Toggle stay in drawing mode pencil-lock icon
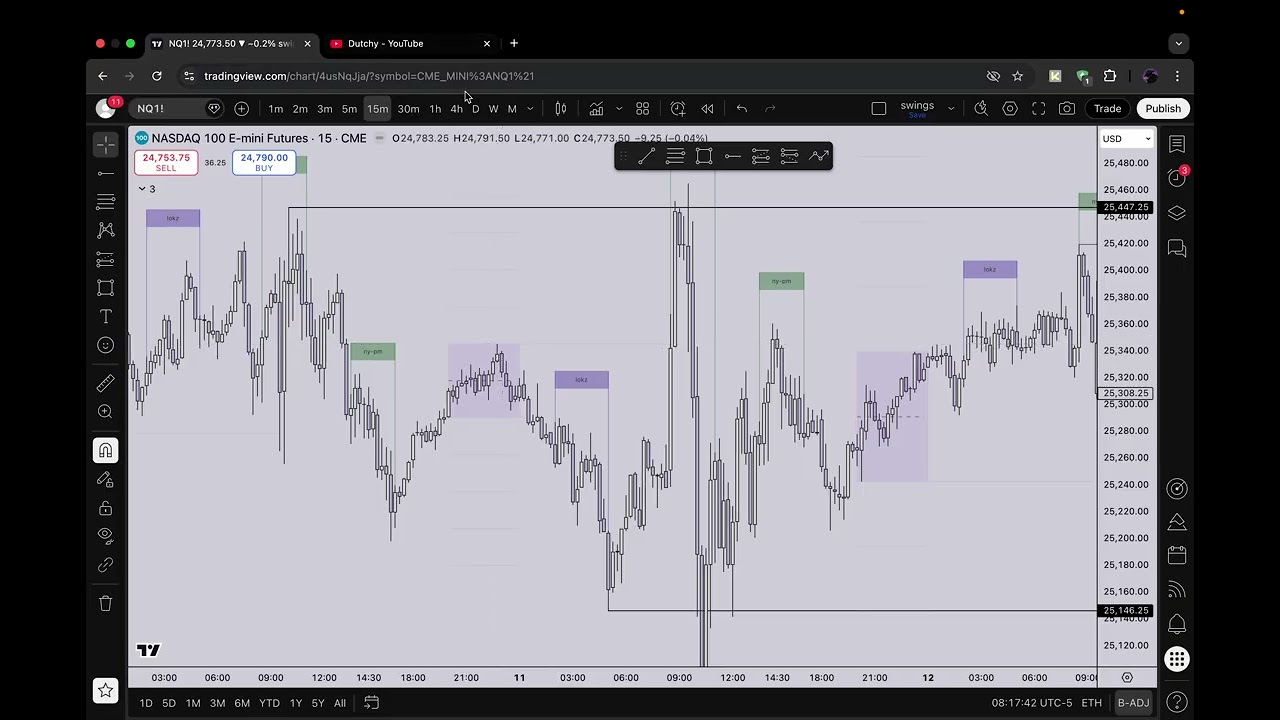The width and height of the screenshot is (1280, 720). [105, 479]
